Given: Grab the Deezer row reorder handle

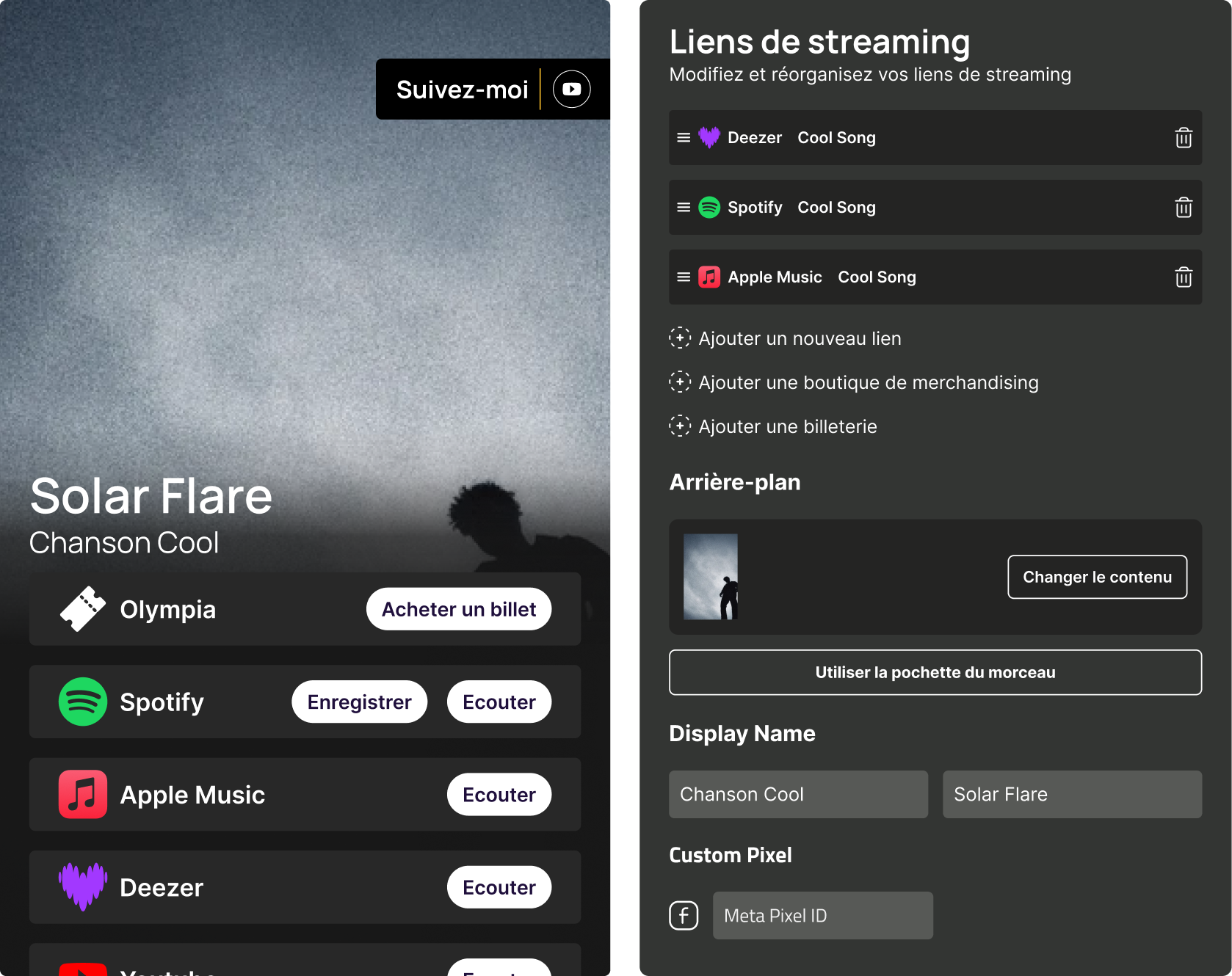Looking at the screenshot, I should coord(684,137).
